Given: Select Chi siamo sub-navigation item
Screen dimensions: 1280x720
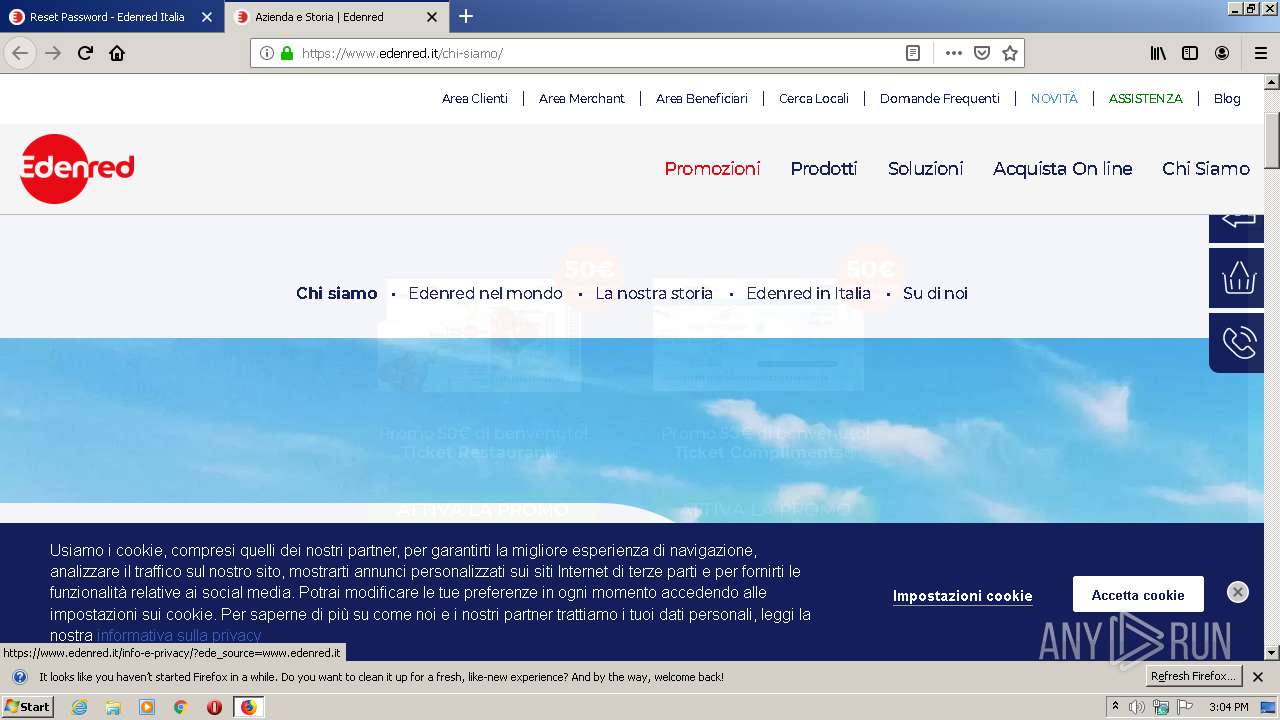Looking at the screenshot, I should (x=337, y=293).
